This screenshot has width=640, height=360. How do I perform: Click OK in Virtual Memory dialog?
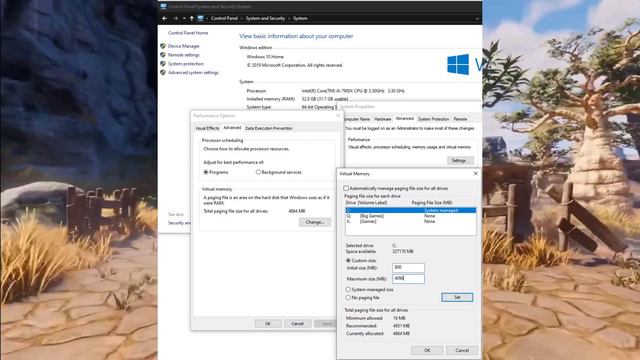427,350
